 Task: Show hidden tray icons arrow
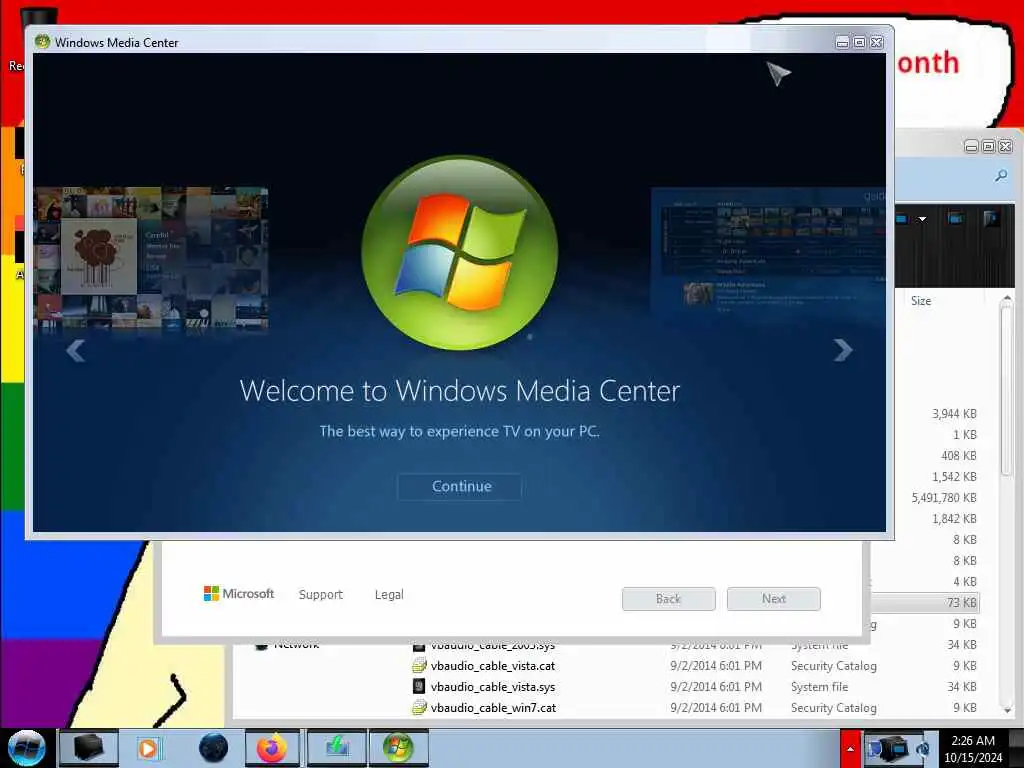tap(850, 750)
